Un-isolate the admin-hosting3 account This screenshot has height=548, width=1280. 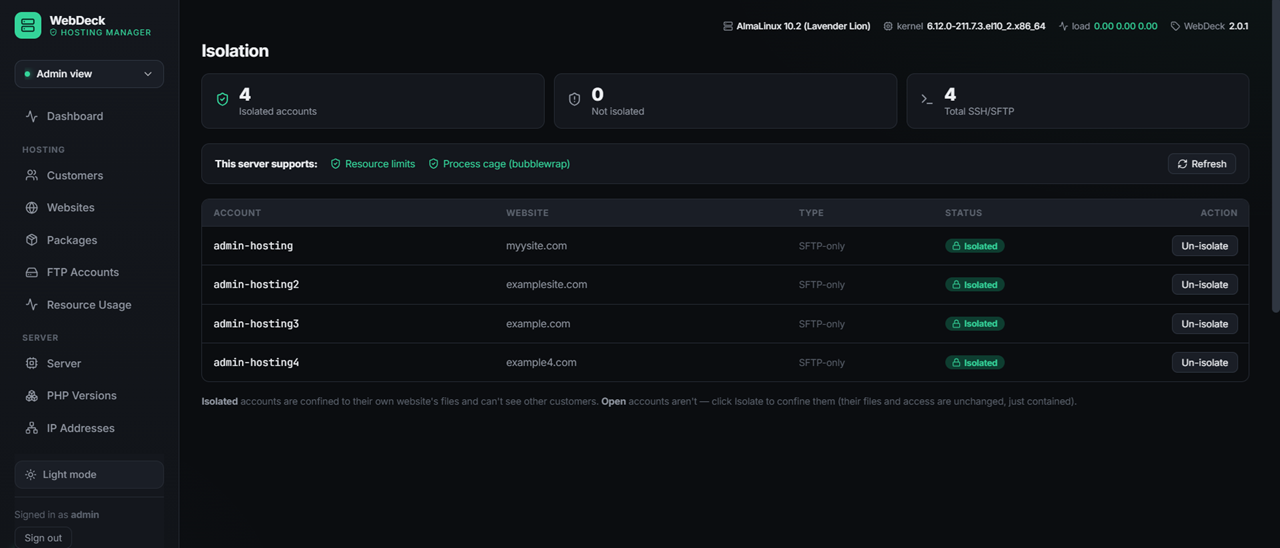tap(1205, 324)
